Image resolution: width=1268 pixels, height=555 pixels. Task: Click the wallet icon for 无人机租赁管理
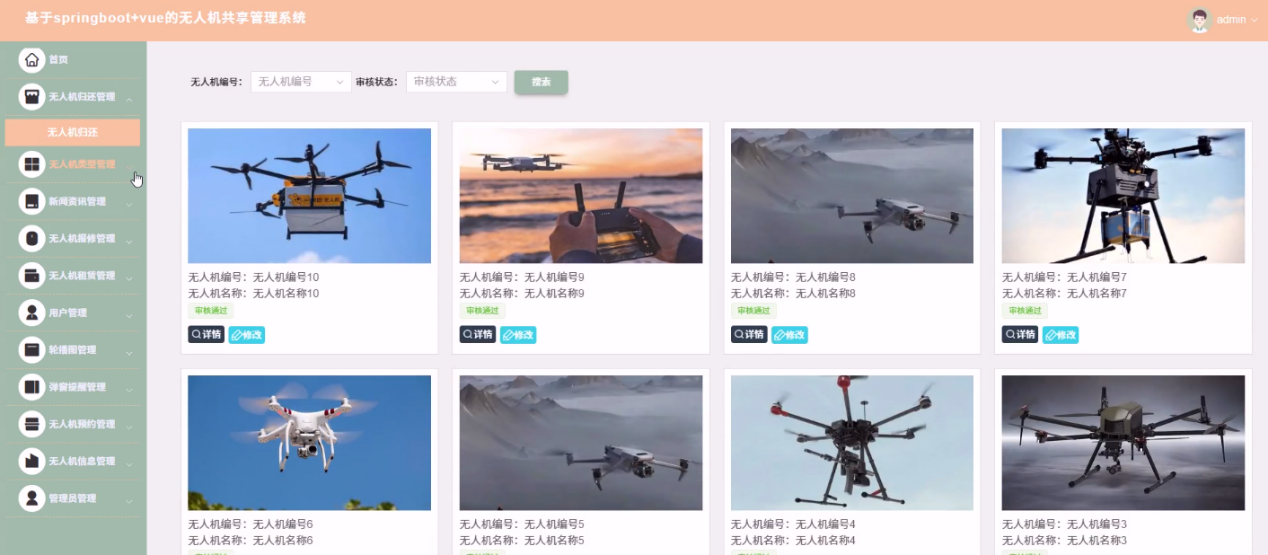[32, 275]
